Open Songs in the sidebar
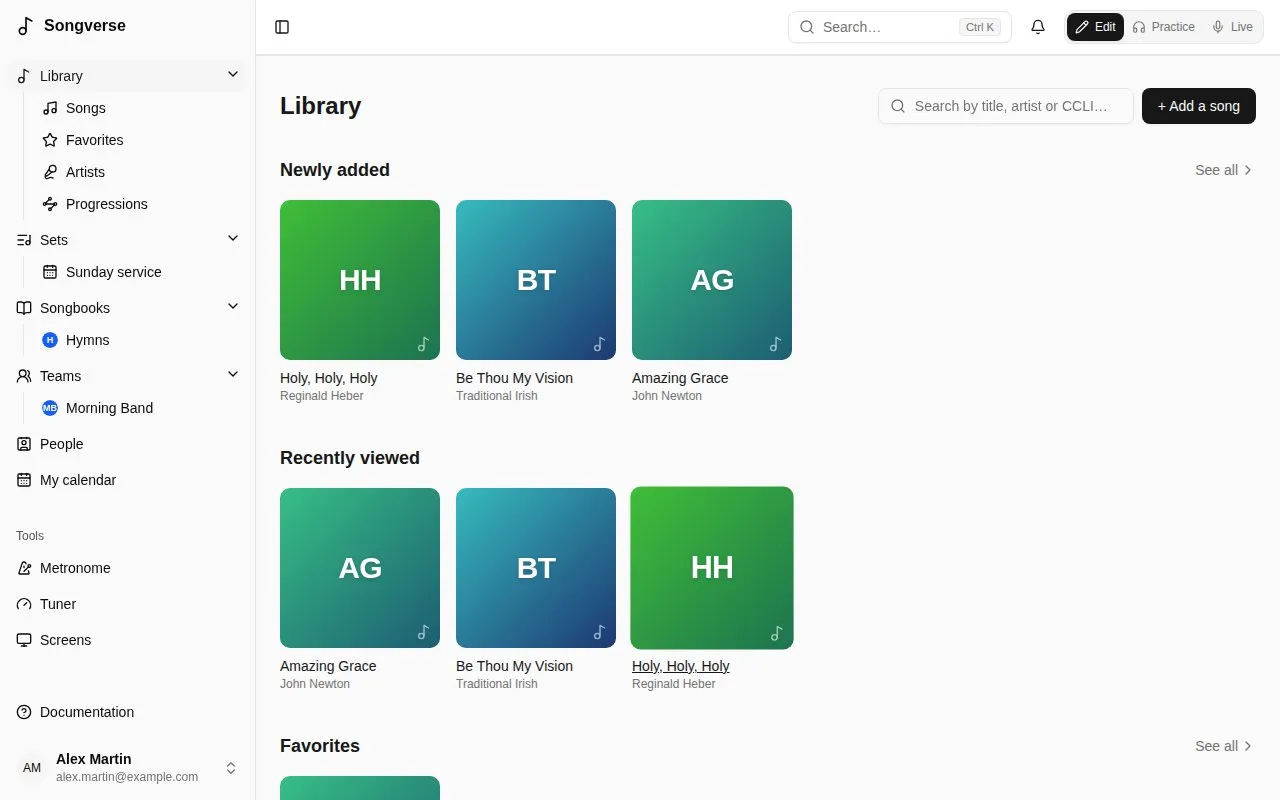This screenshot has height=800, width=1280. [x=139, y=108]
